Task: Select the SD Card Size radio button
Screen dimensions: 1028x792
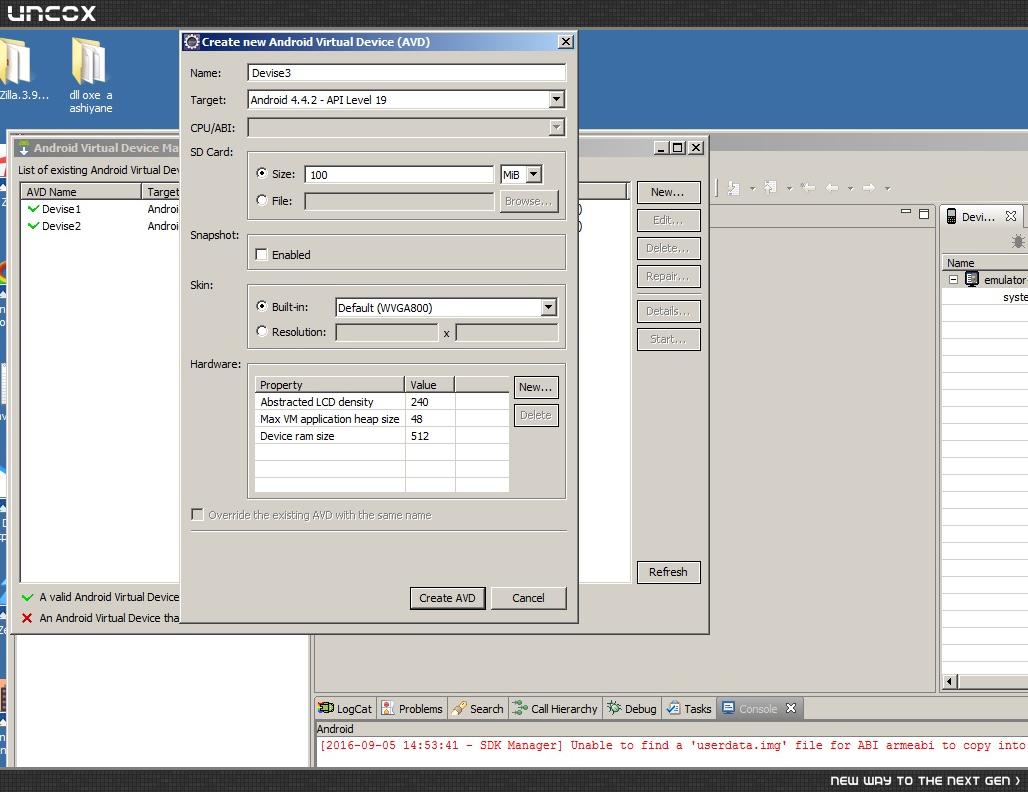Action: [x=262, y=173]
